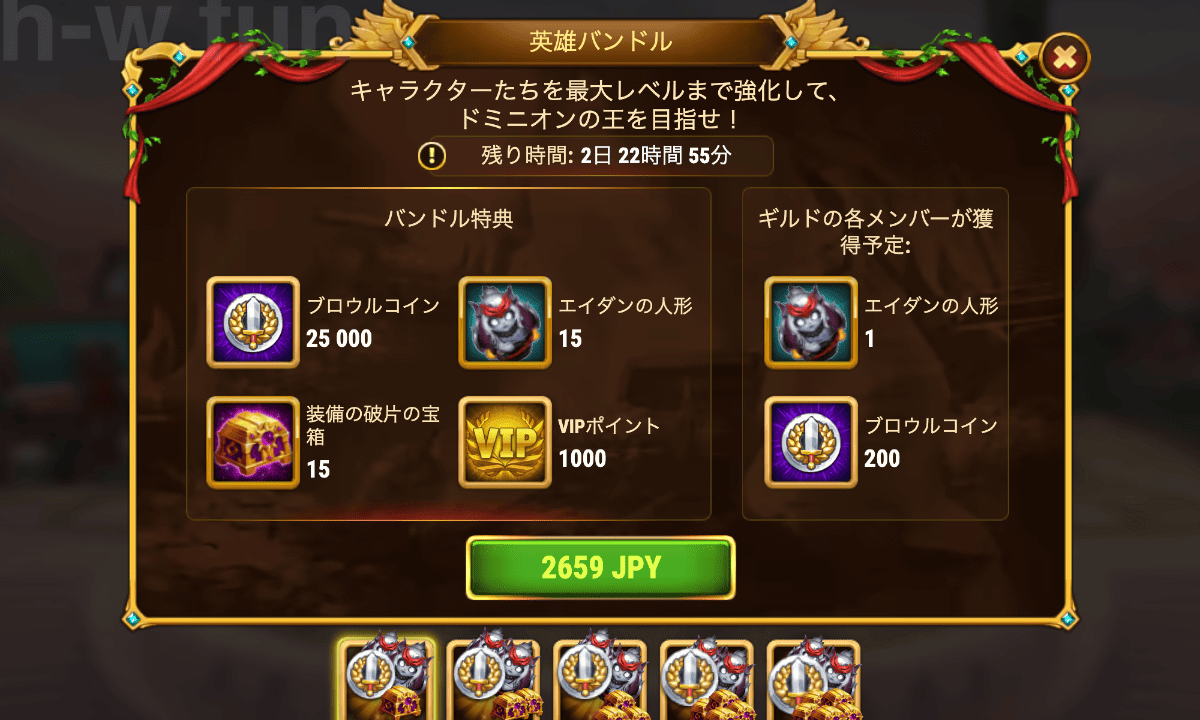Click the VIPポイント 1000 label
The image size is (1200, 720).
[x=609, y=442]
